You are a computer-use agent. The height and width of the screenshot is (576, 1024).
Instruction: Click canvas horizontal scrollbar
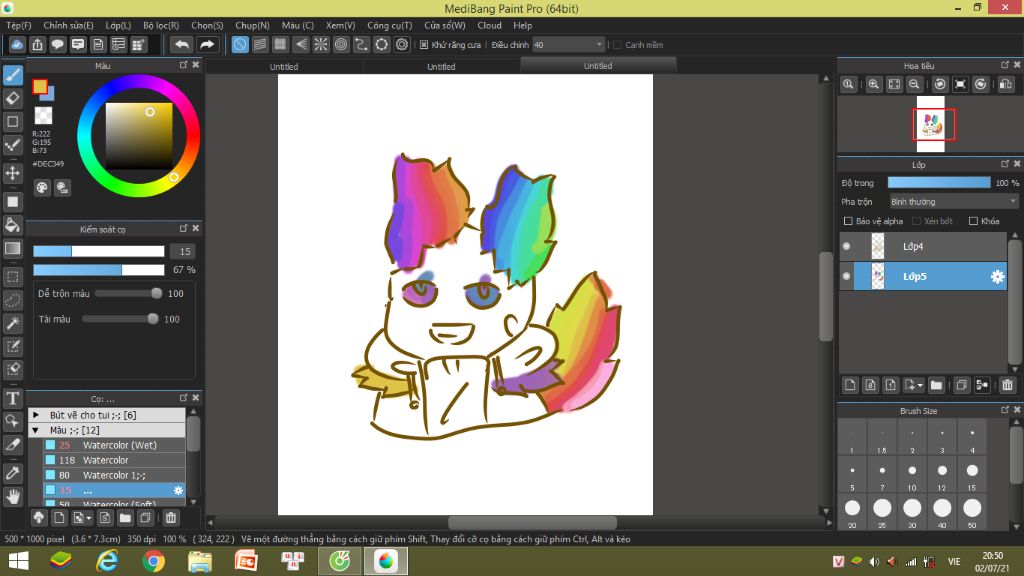pos(532,522)
